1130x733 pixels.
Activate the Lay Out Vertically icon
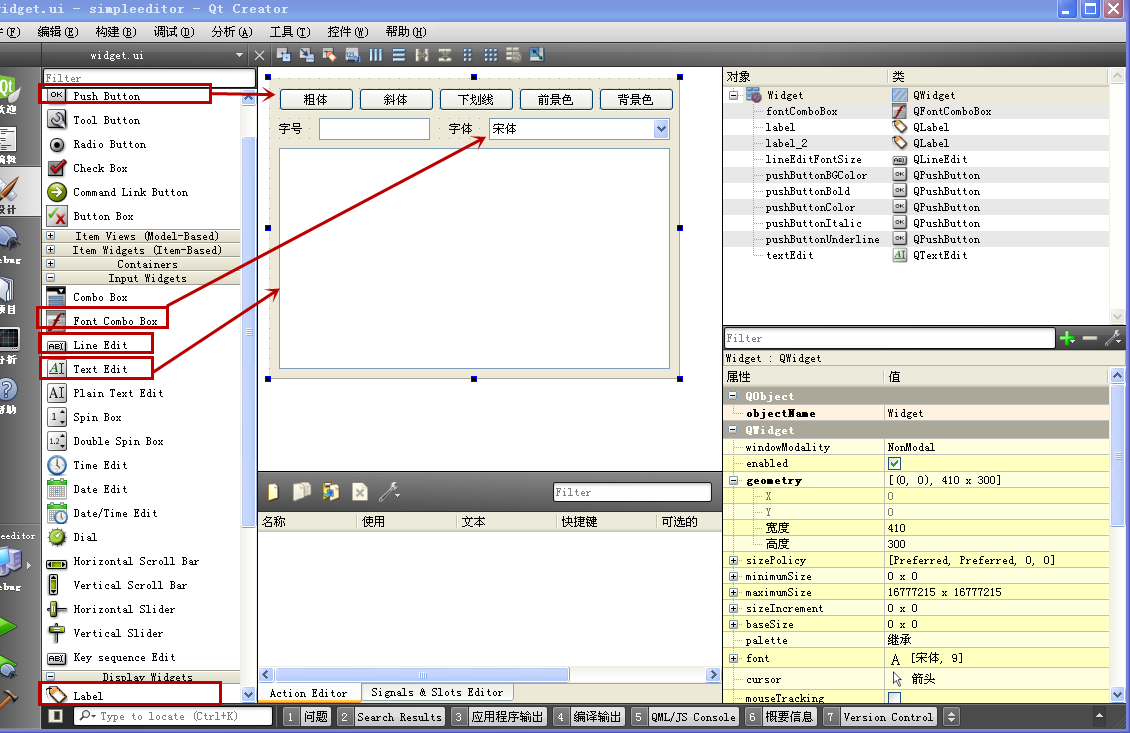[x=399, y=55]
